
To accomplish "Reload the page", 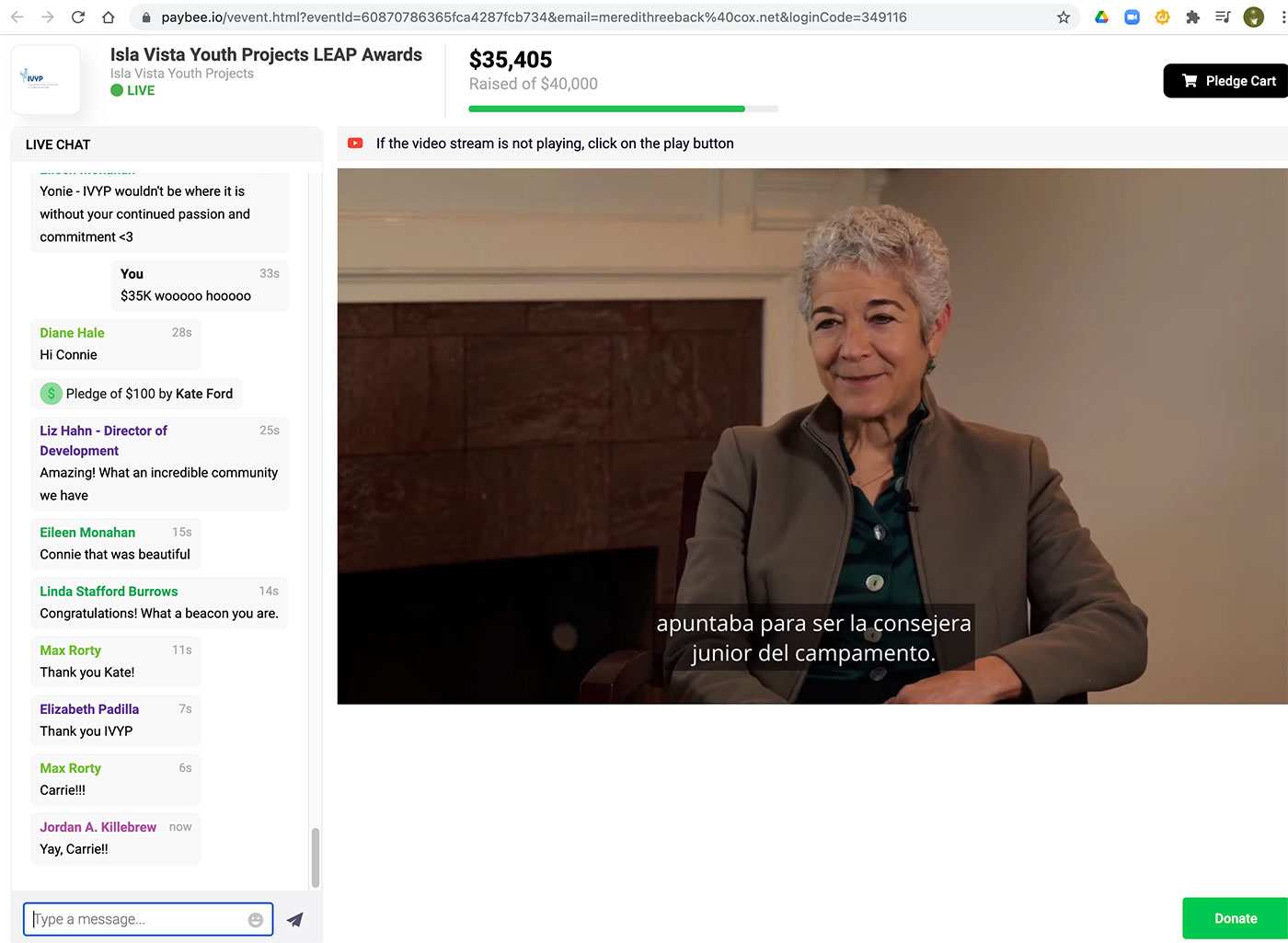I will click(78, 17).
